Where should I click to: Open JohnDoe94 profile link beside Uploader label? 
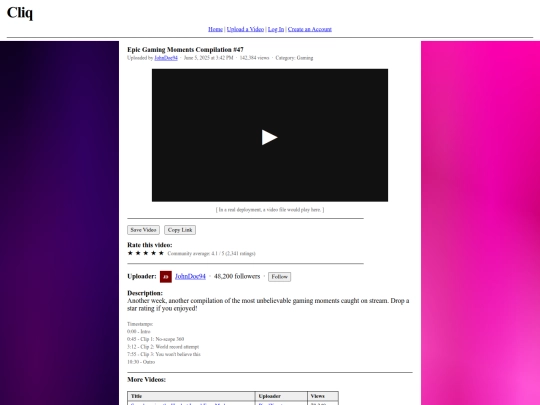coord(190,276)
